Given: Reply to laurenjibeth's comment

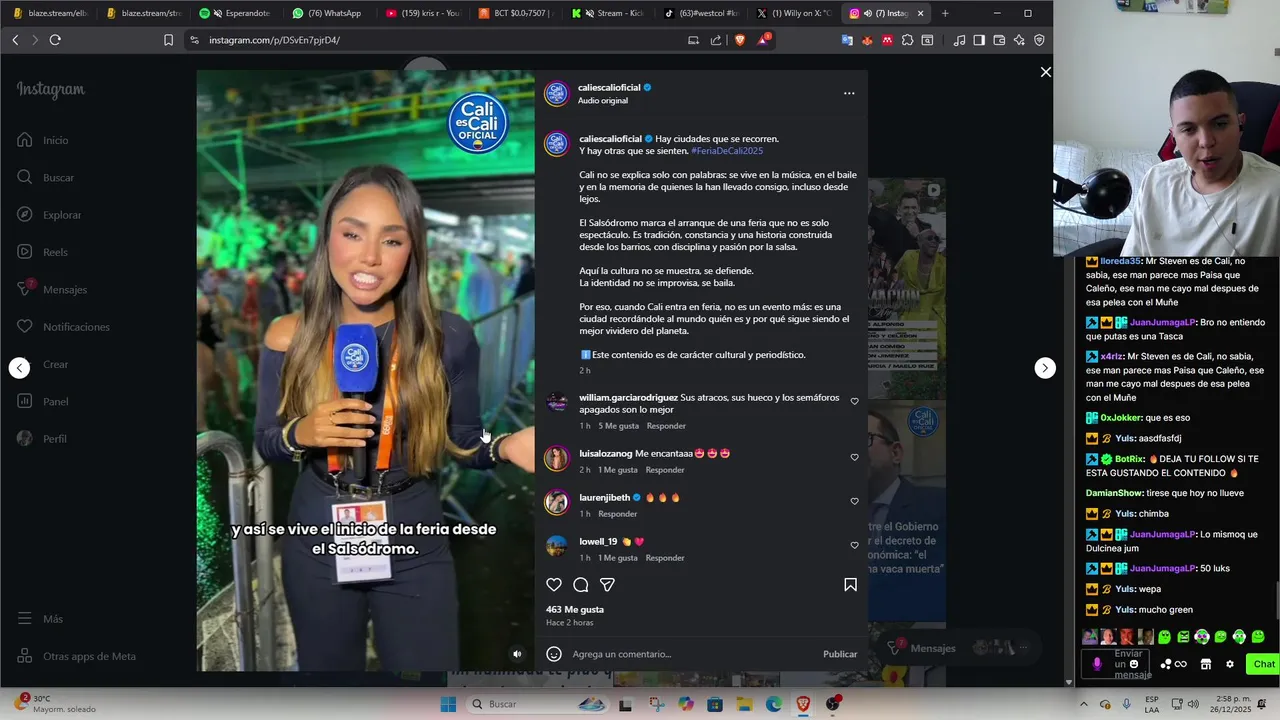Looking at the screenshot, I should click(x=617, y=514).
